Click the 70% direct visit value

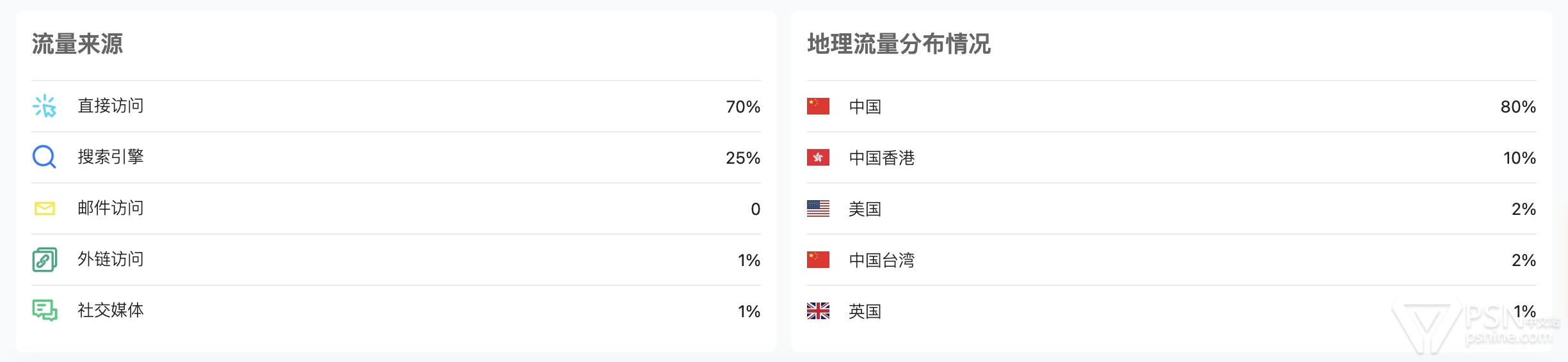[743, 107]
